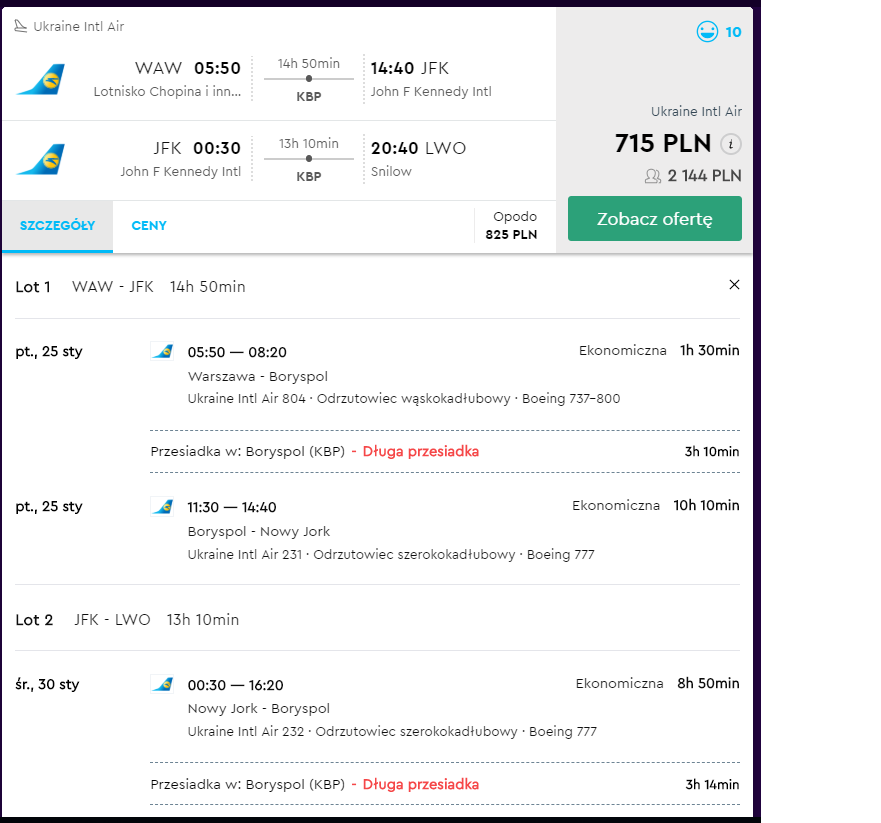Close the flight details panel
The height and width of the screenshot is (823, 881).
(x=734, y=285)
